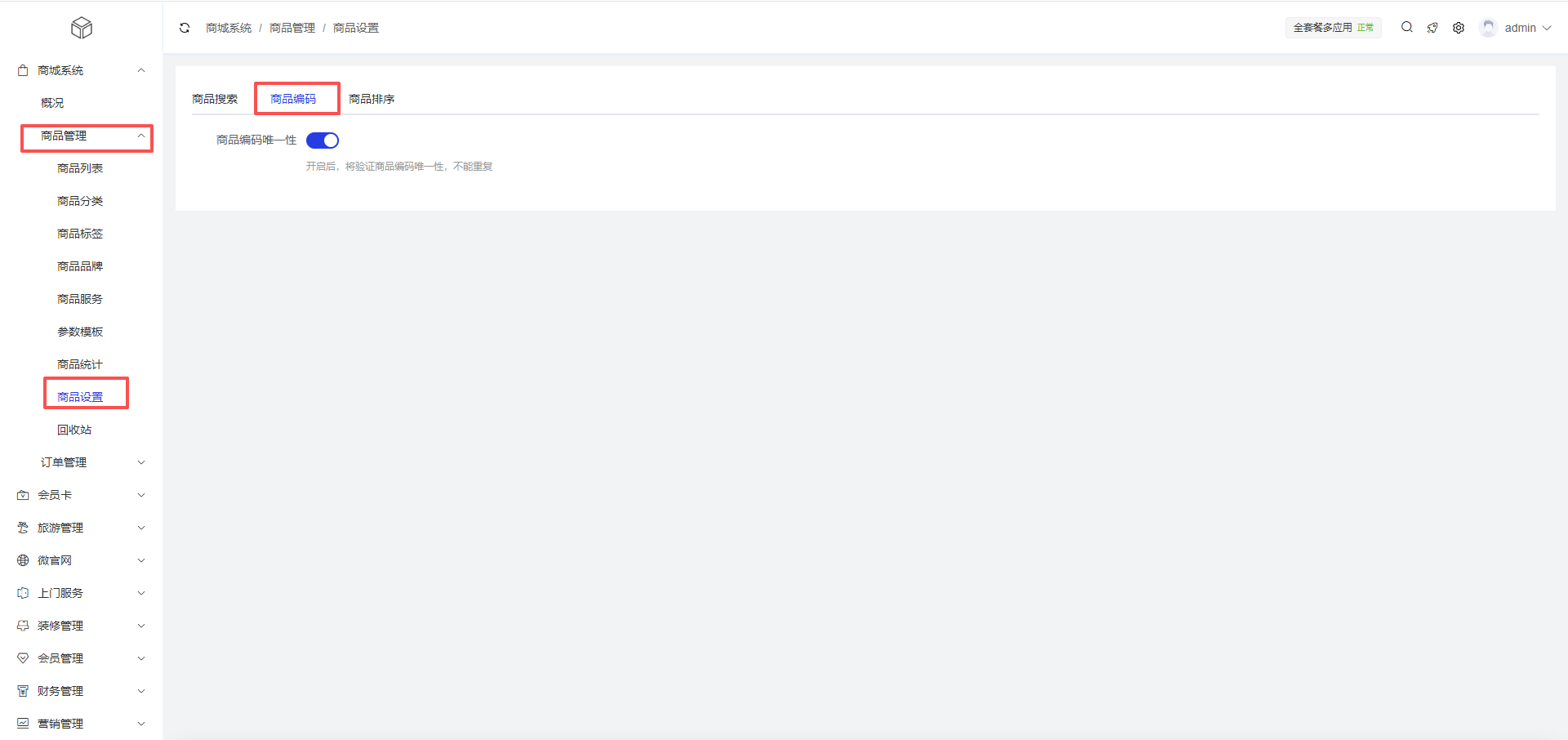Go to the 回收站 page
The image size is (1568, 740).
(74, 430)
